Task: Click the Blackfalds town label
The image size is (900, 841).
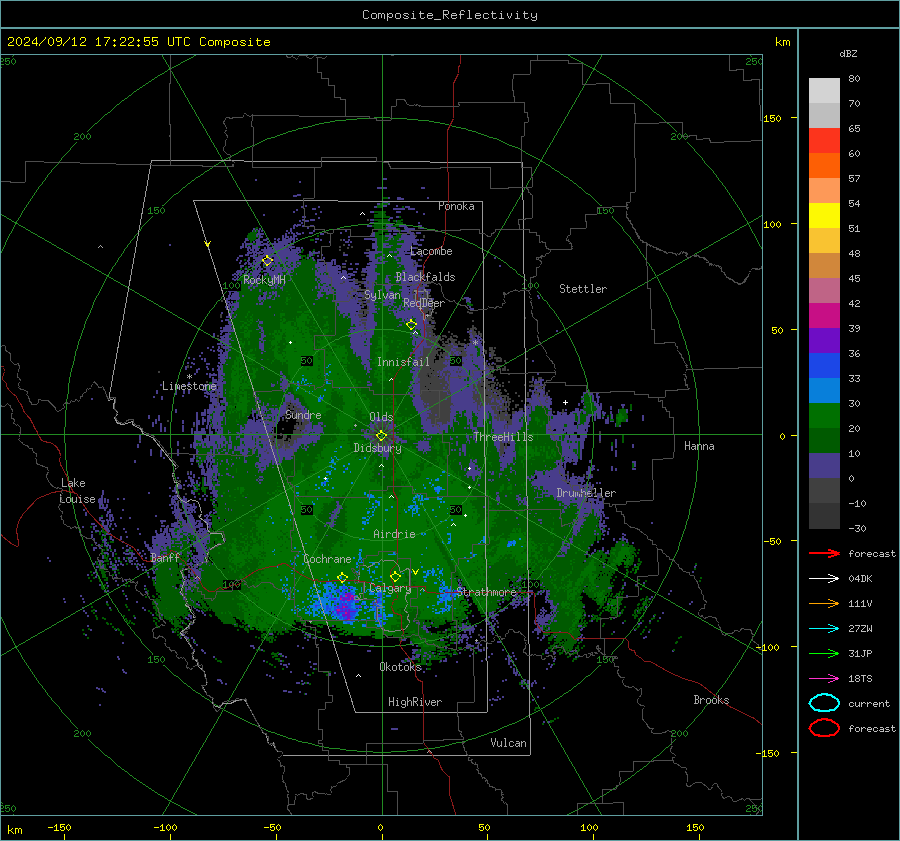Action: tap(425, 277)
